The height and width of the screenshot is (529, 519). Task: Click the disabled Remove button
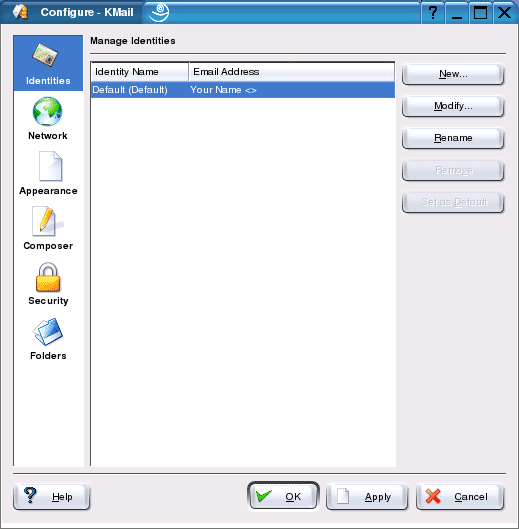point(453,170)
